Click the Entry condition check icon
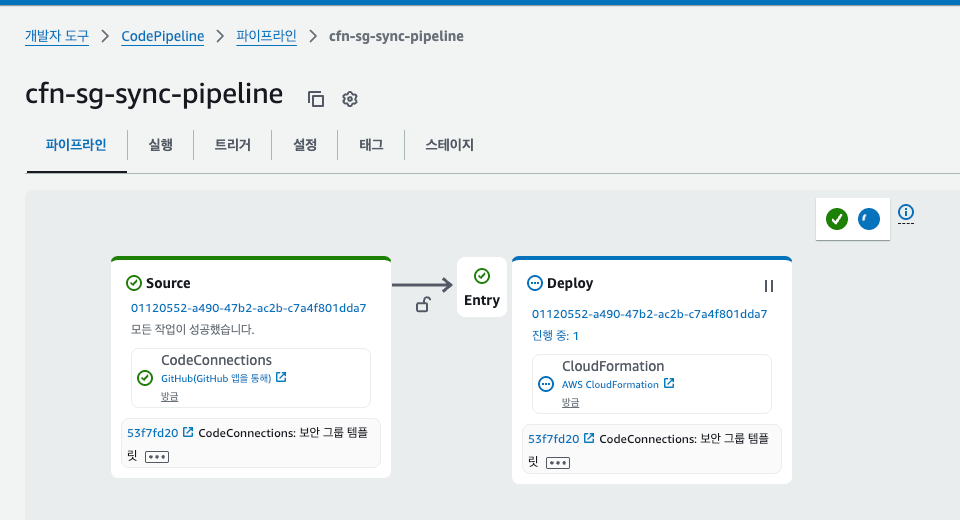The image size is (960, 520). point(482,276)
